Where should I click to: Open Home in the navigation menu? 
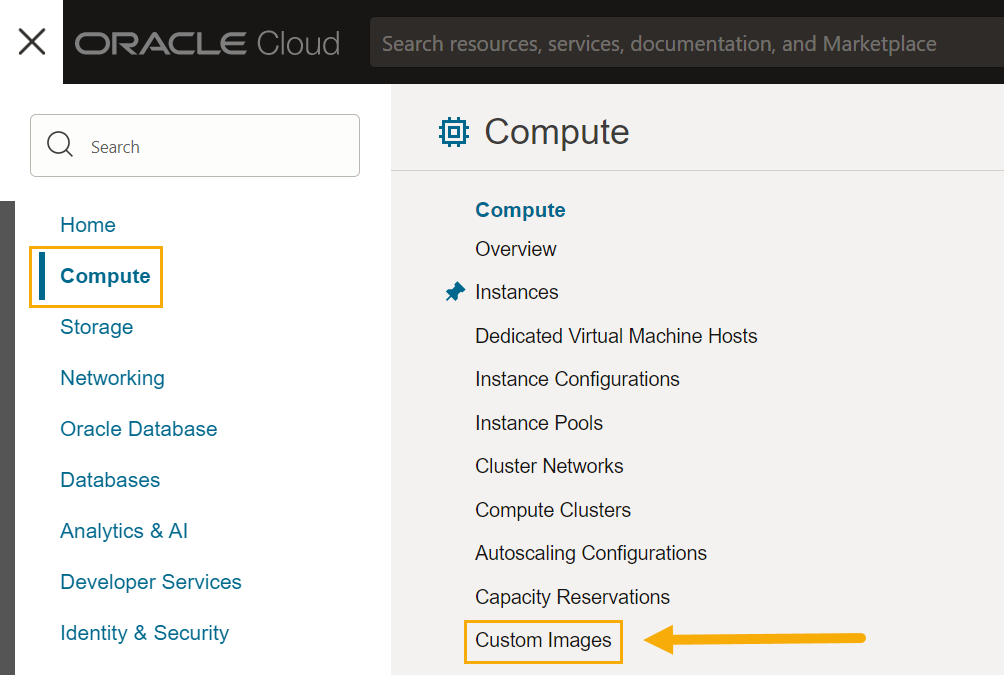point(88,225)
